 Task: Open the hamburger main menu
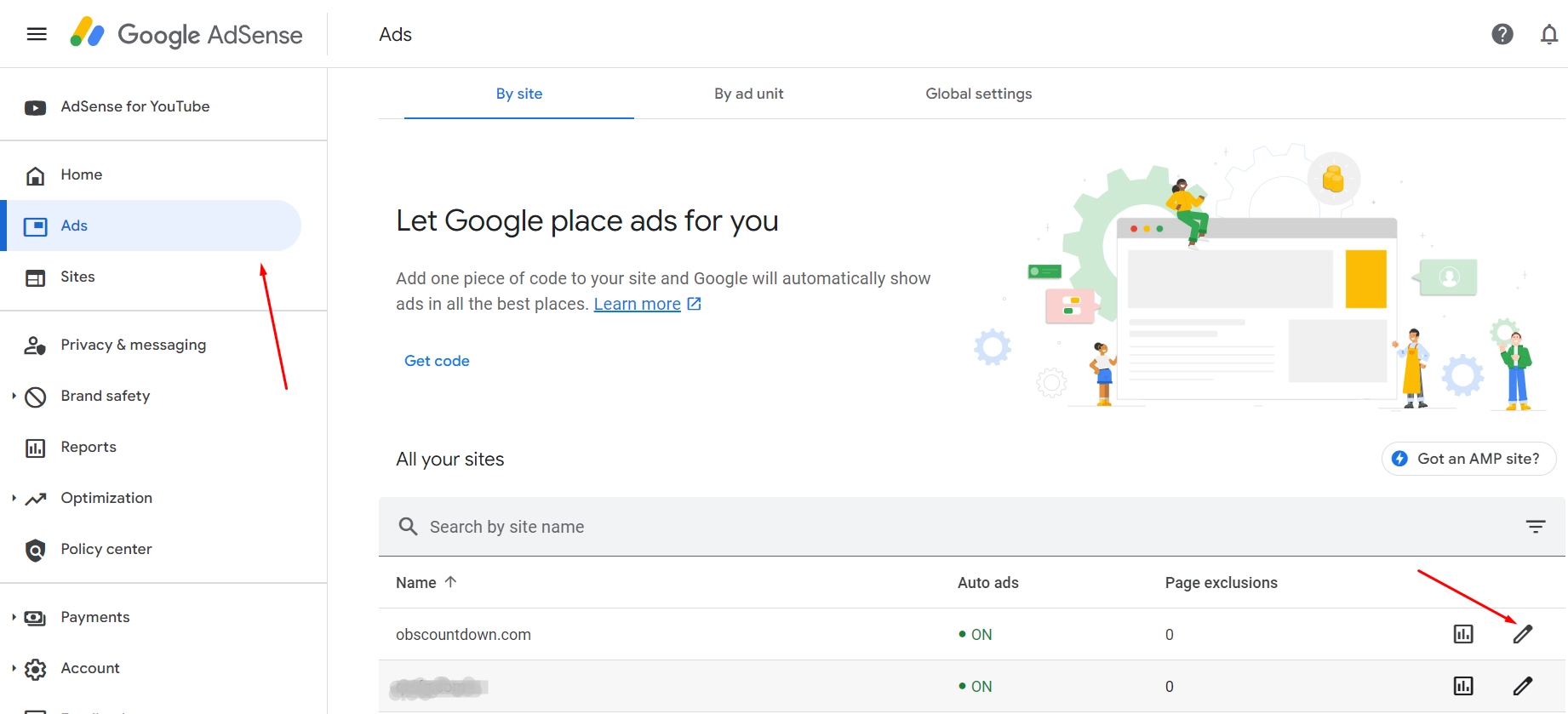click(x=37, y=34)
